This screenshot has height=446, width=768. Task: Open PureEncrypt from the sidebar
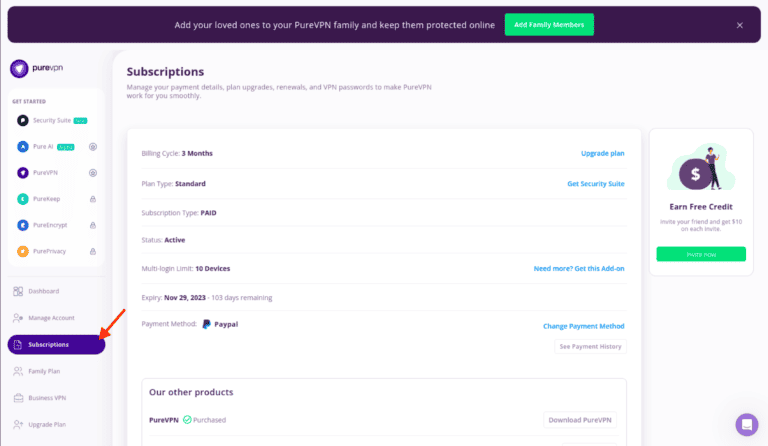click(50, 225)
